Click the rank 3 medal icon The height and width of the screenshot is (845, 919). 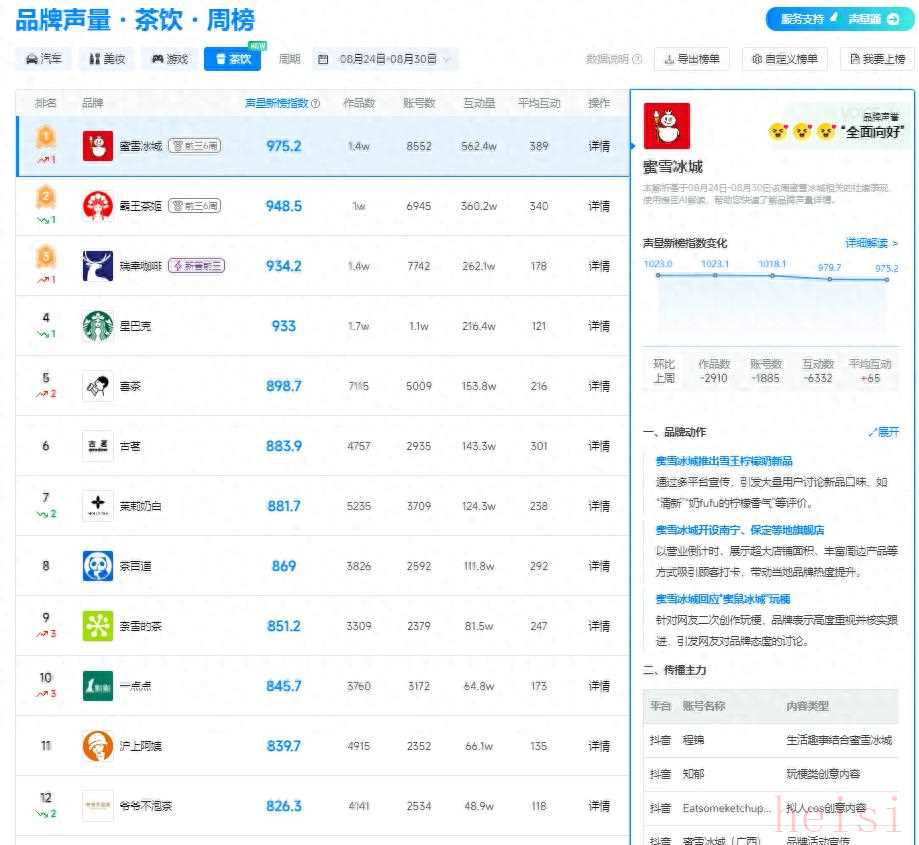tap(46, 257)
